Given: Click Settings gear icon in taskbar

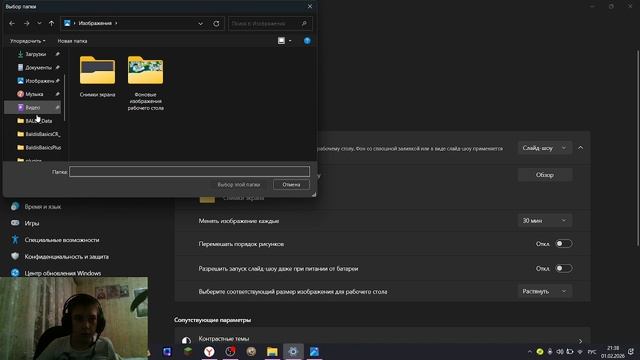Looking at the screenshot, I should (293, 351).
